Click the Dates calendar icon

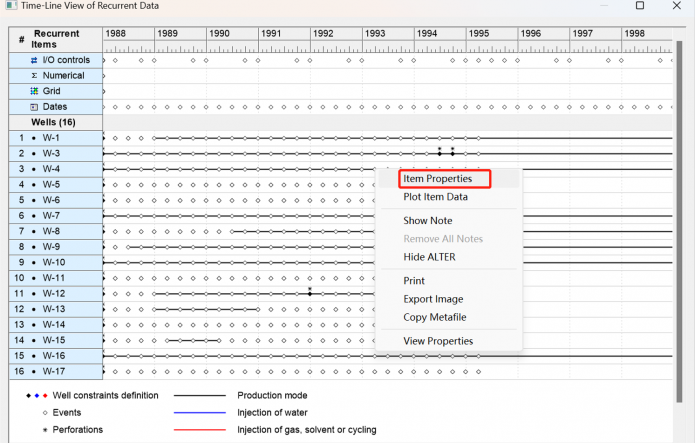(34, 107)
